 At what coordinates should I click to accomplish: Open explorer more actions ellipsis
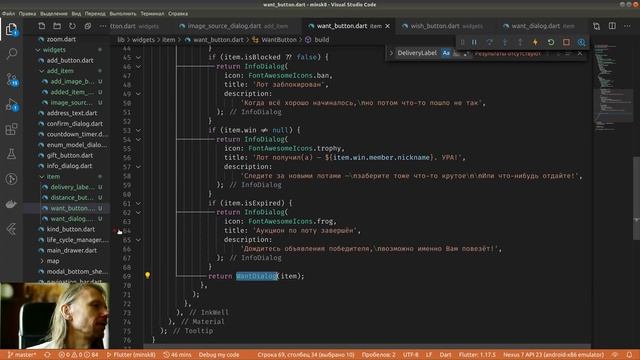click(103, 26)
